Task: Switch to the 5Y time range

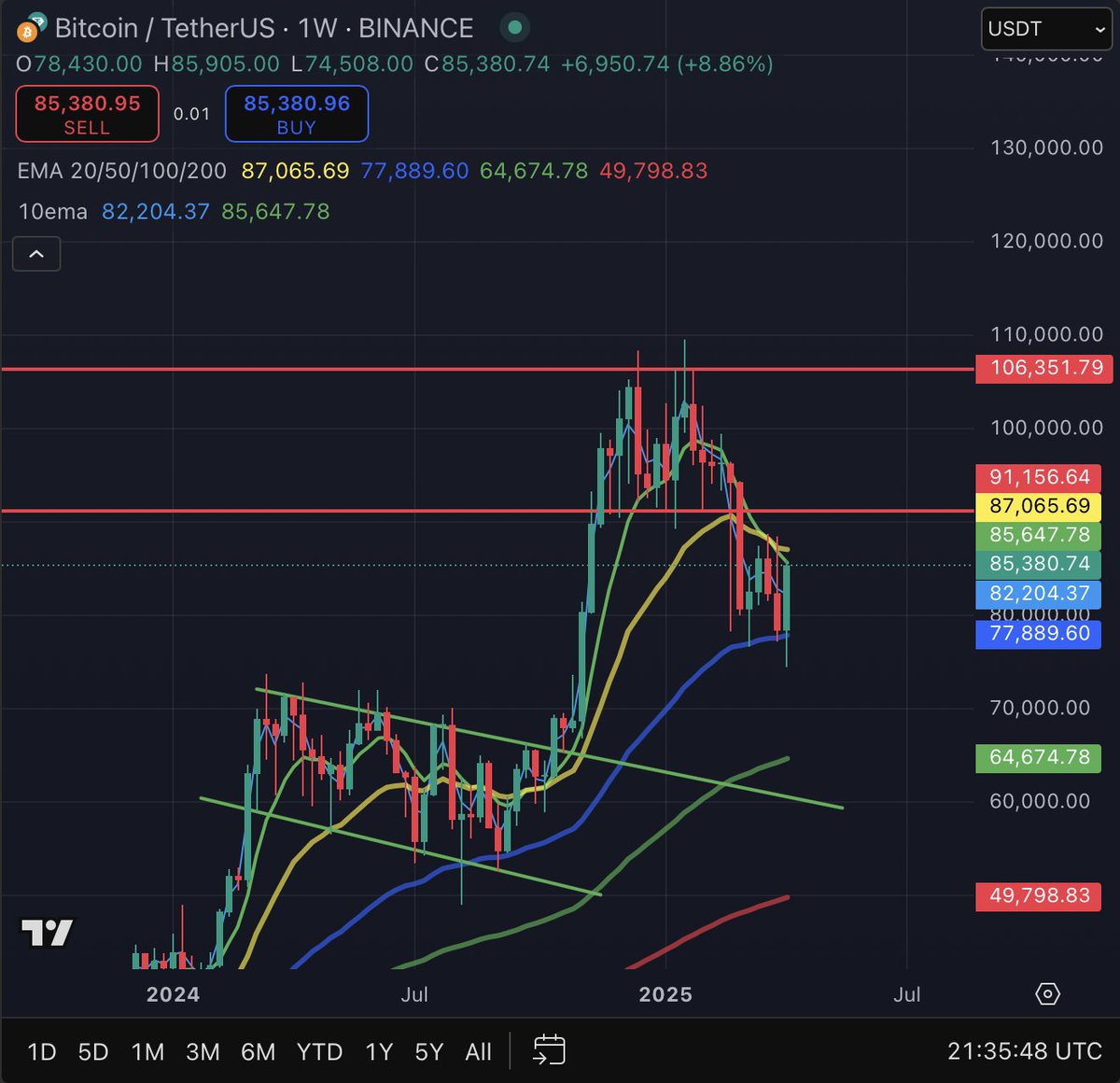Action: [x=429, y=1052]
